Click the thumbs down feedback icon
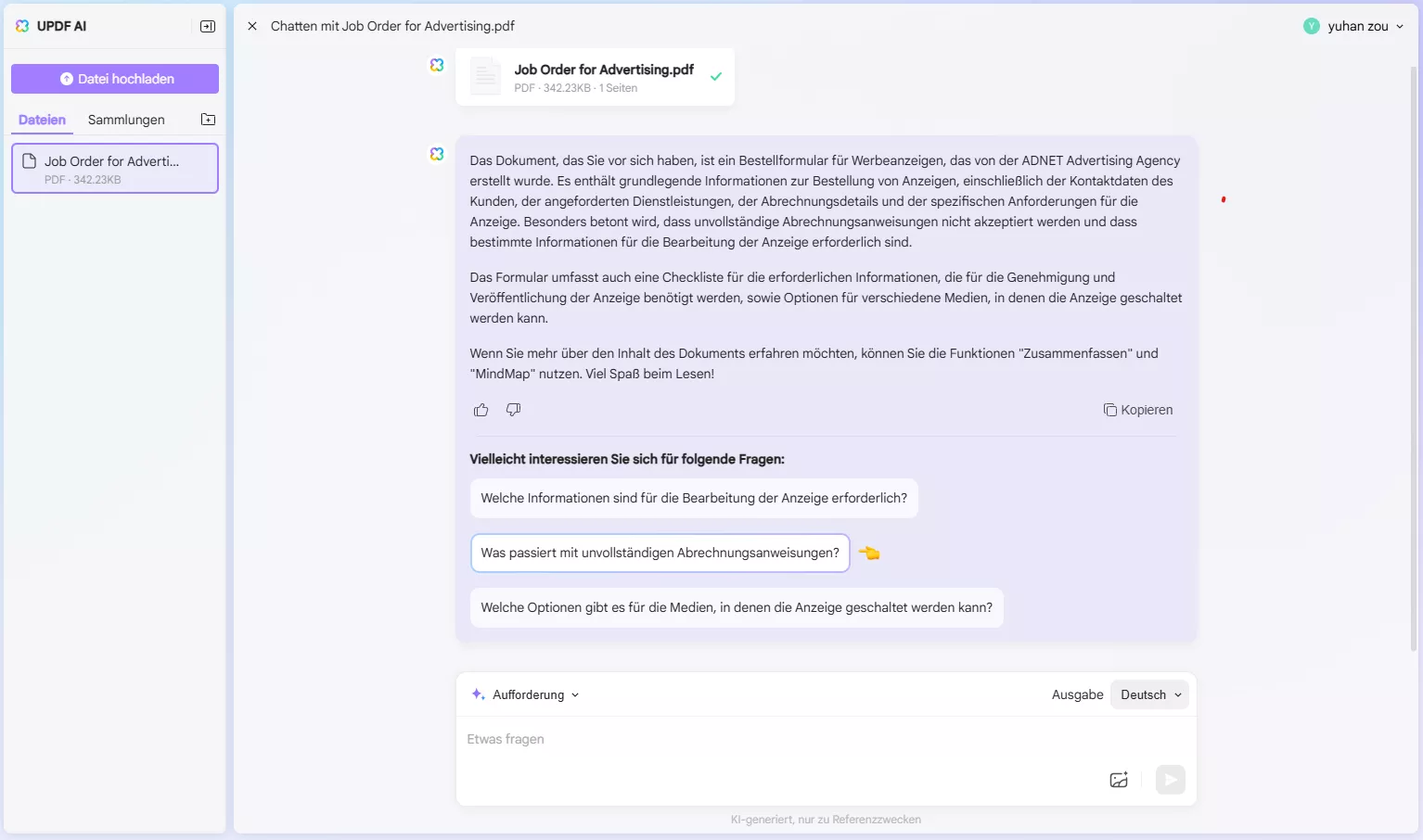The image size is (1423, 840). coord(513,410)
